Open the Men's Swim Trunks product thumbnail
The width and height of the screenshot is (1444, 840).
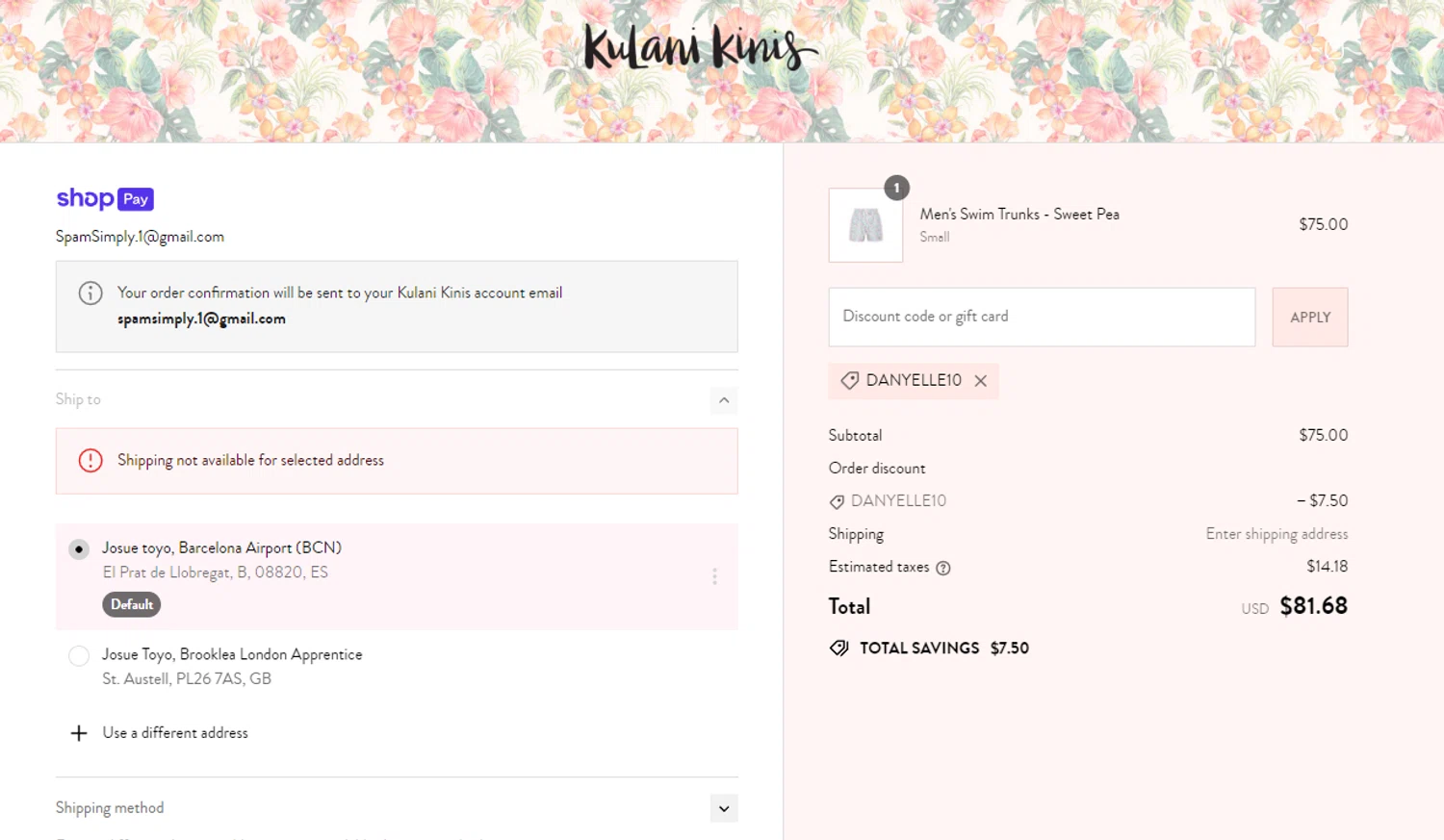(865, 225)
